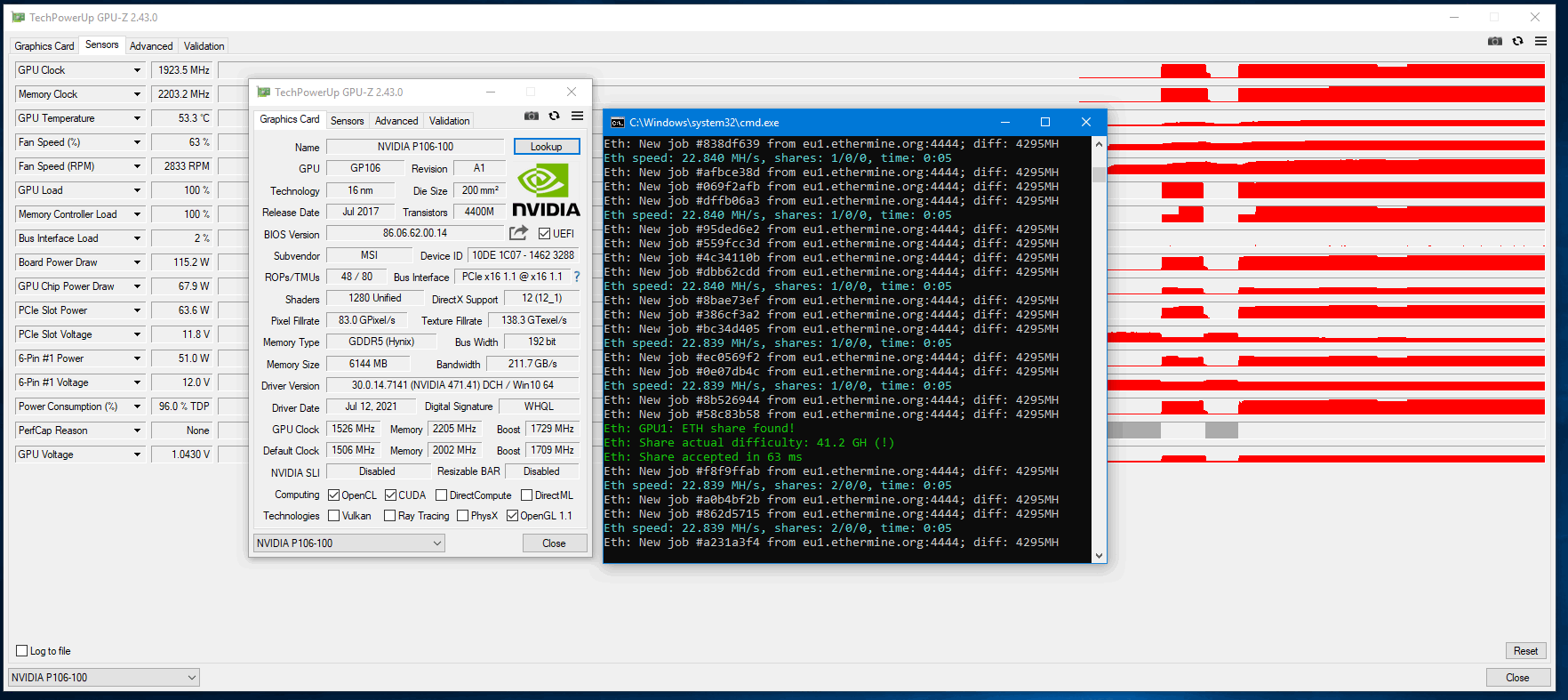Open 6-Pin #1 Power sensor dropdown
Viewport: 1568px width, 700px height.
[x=137, y=358]
